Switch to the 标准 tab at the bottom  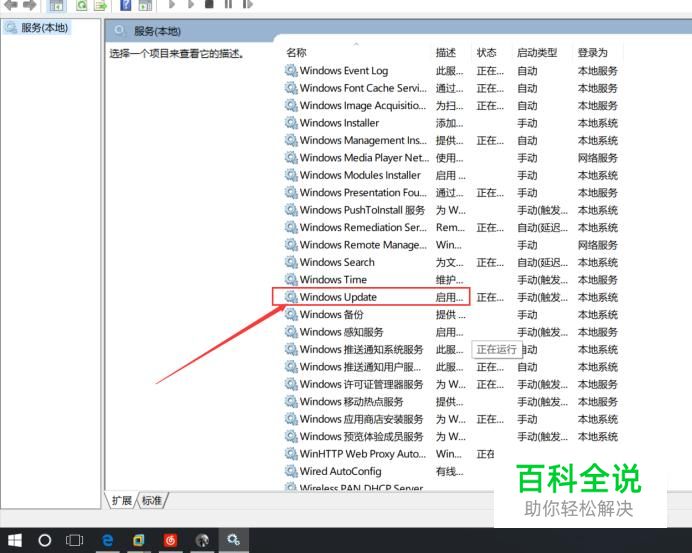pos(152,500)
